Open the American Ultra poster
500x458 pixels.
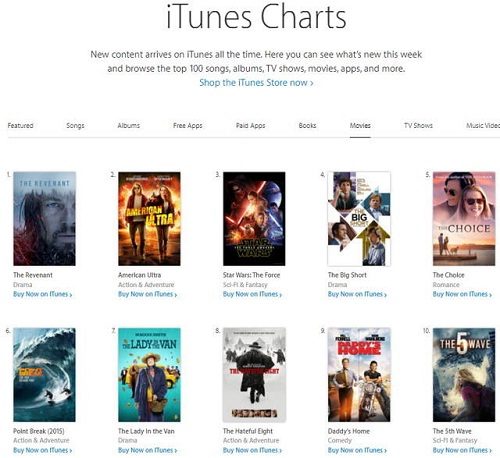click(x=149, y=219)
